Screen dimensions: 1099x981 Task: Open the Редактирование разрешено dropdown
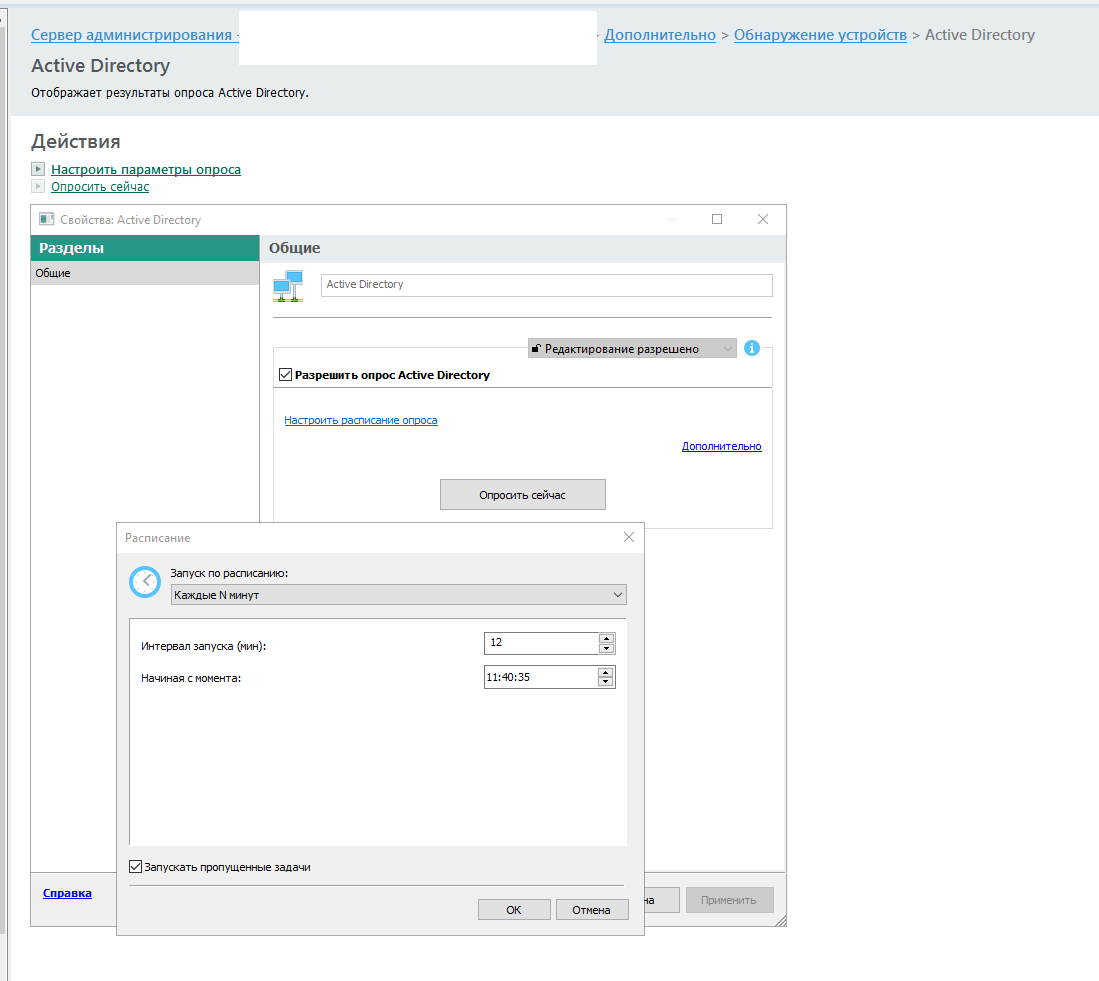pos(632,348)
